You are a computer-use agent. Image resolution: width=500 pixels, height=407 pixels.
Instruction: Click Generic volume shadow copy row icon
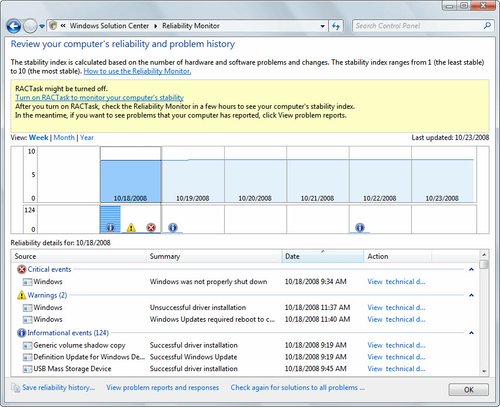coord(27,345)
